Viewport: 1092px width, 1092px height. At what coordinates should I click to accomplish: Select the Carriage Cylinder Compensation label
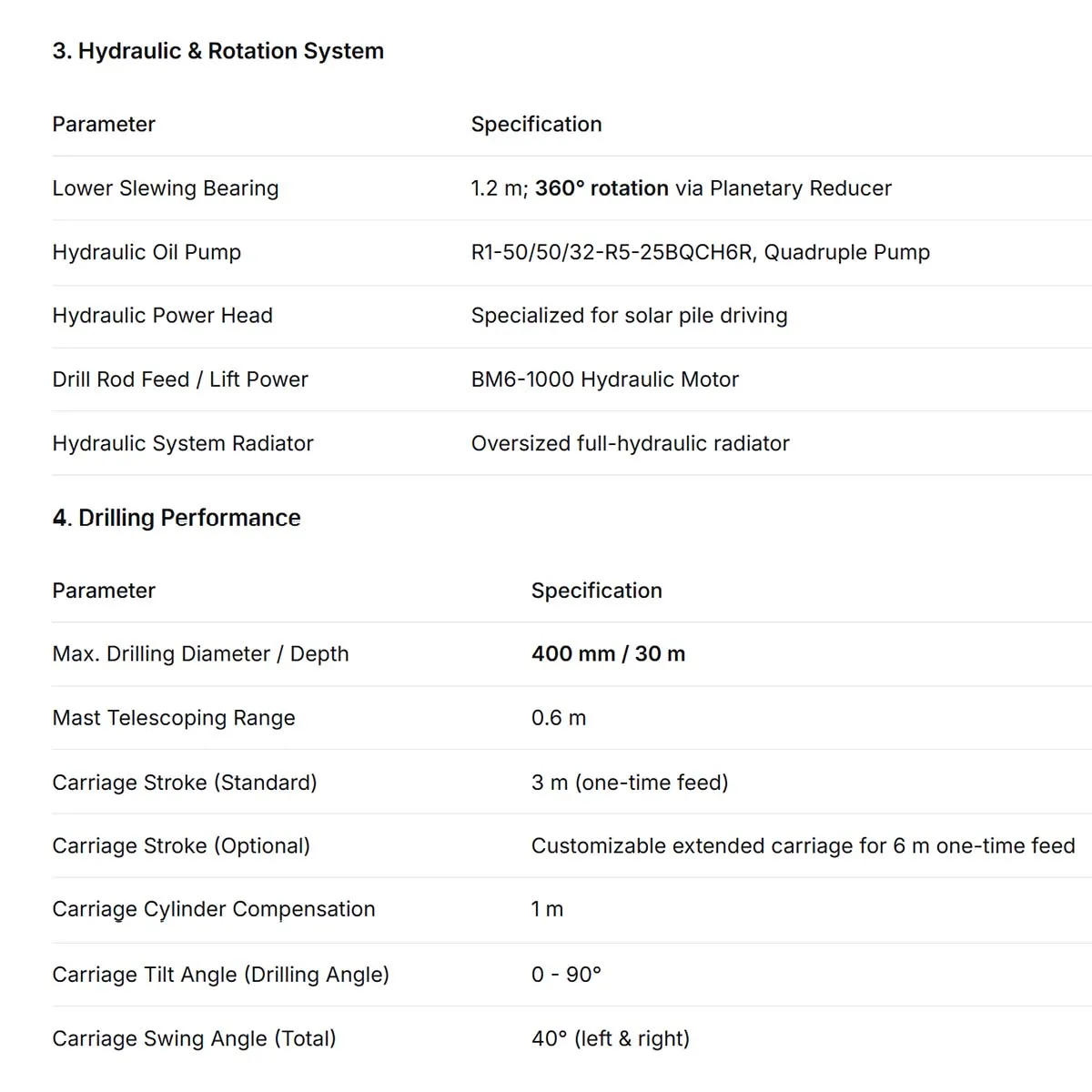pos(214,909)
